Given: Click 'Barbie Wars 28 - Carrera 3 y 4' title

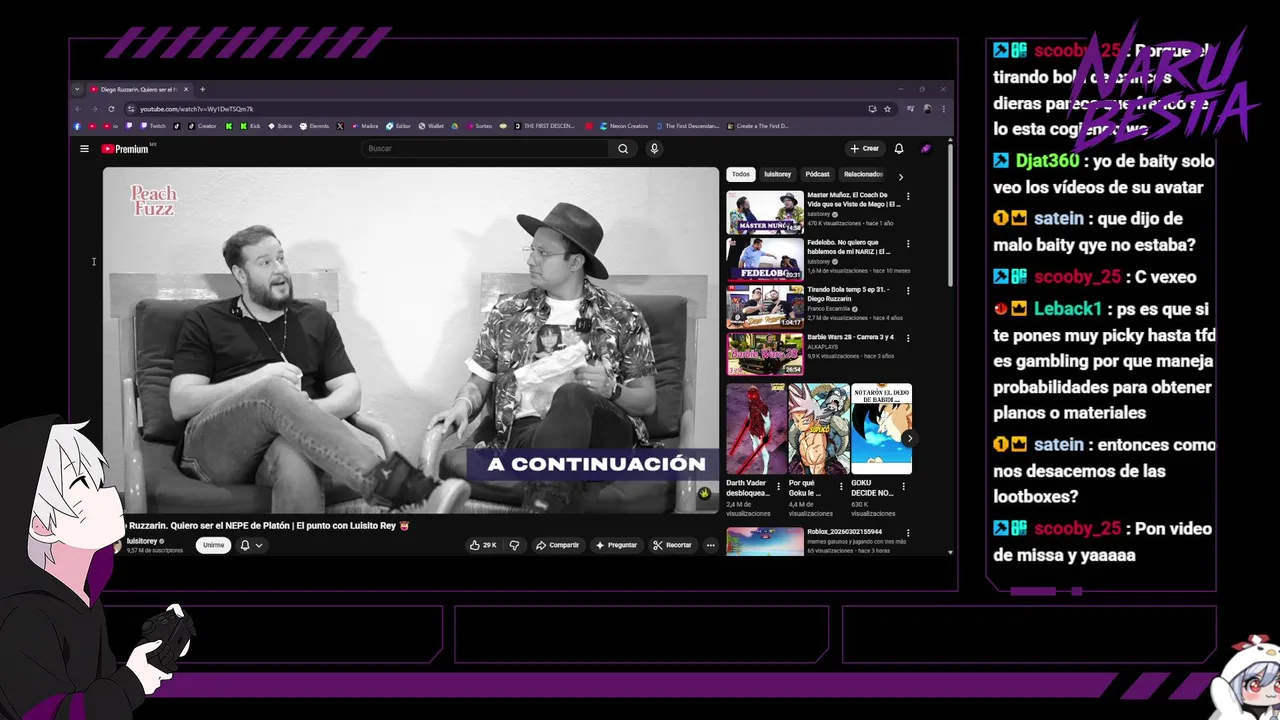Looking at the screenshot, I should pyautogui.click(x=851, y=337).
